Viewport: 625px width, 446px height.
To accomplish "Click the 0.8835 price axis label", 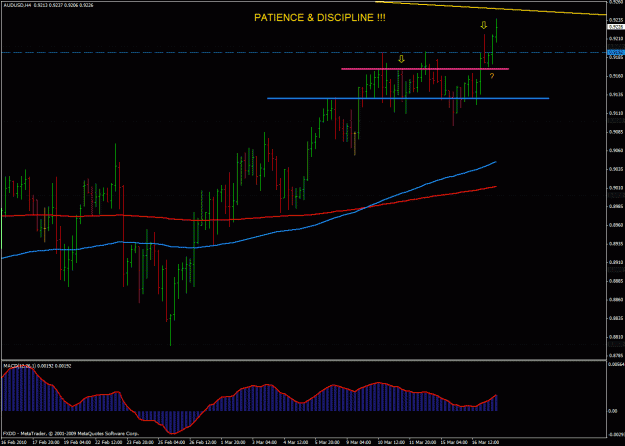I will (x=616, y=318).
